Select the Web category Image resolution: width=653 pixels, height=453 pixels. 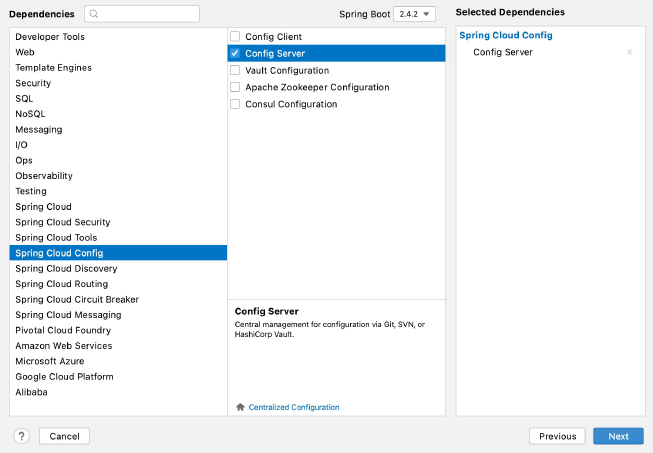pos(118,52)
